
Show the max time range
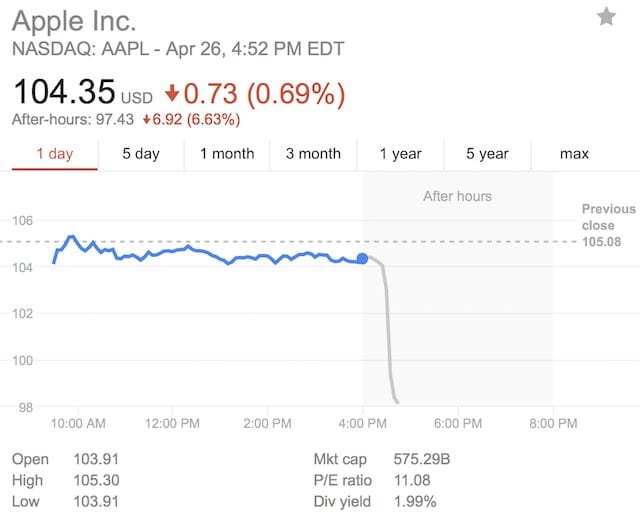click(574, 154)
